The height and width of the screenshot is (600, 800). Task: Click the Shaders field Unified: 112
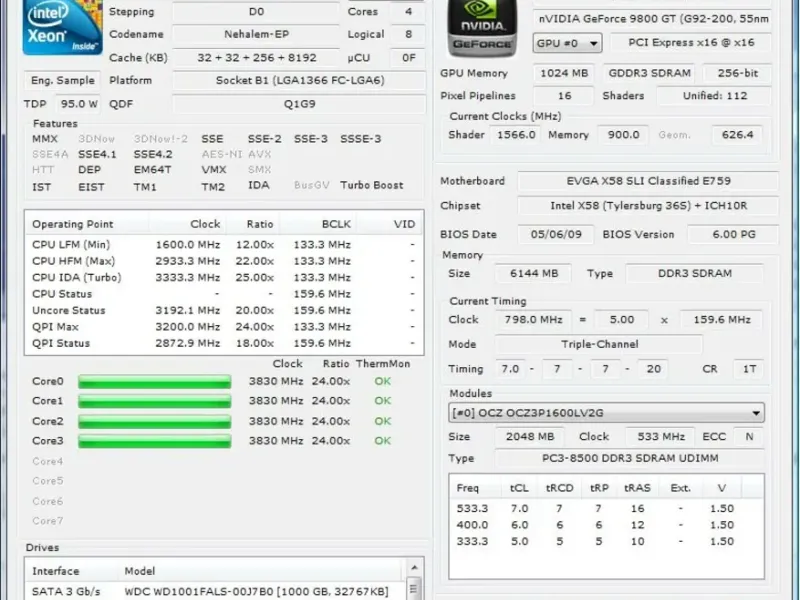pyautogui.click(x=714, y=96)
